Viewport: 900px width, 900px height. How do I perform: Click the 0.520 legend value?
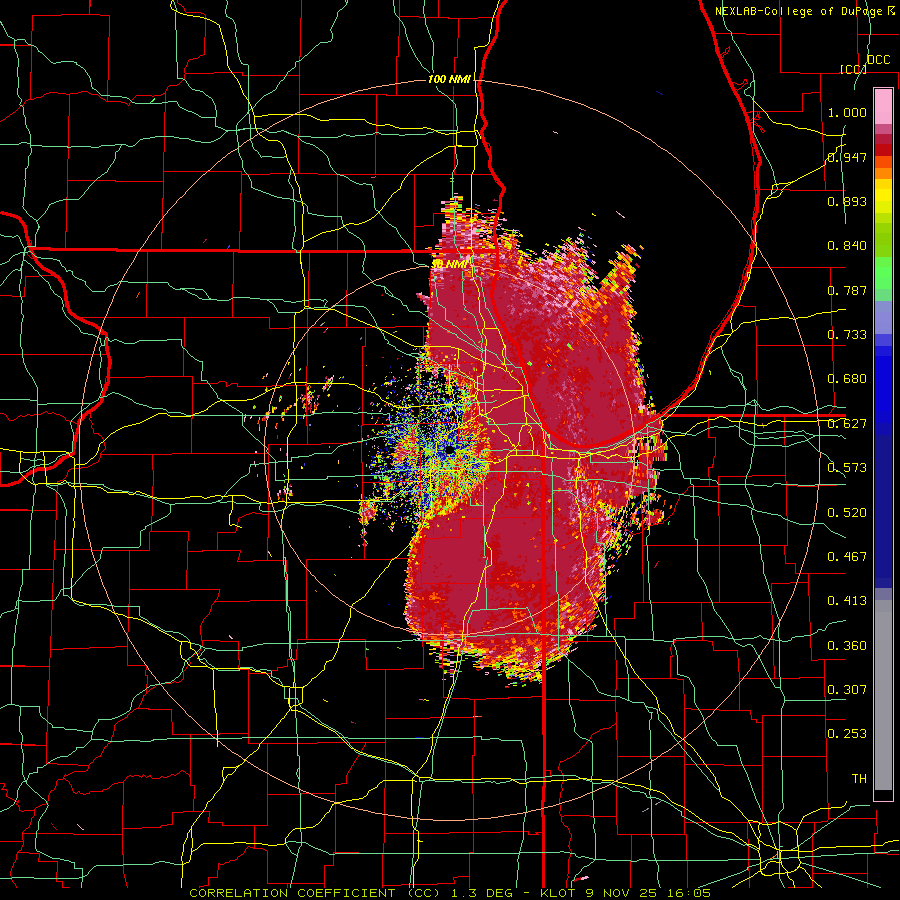pyautogui.click(x=847, y=513)
